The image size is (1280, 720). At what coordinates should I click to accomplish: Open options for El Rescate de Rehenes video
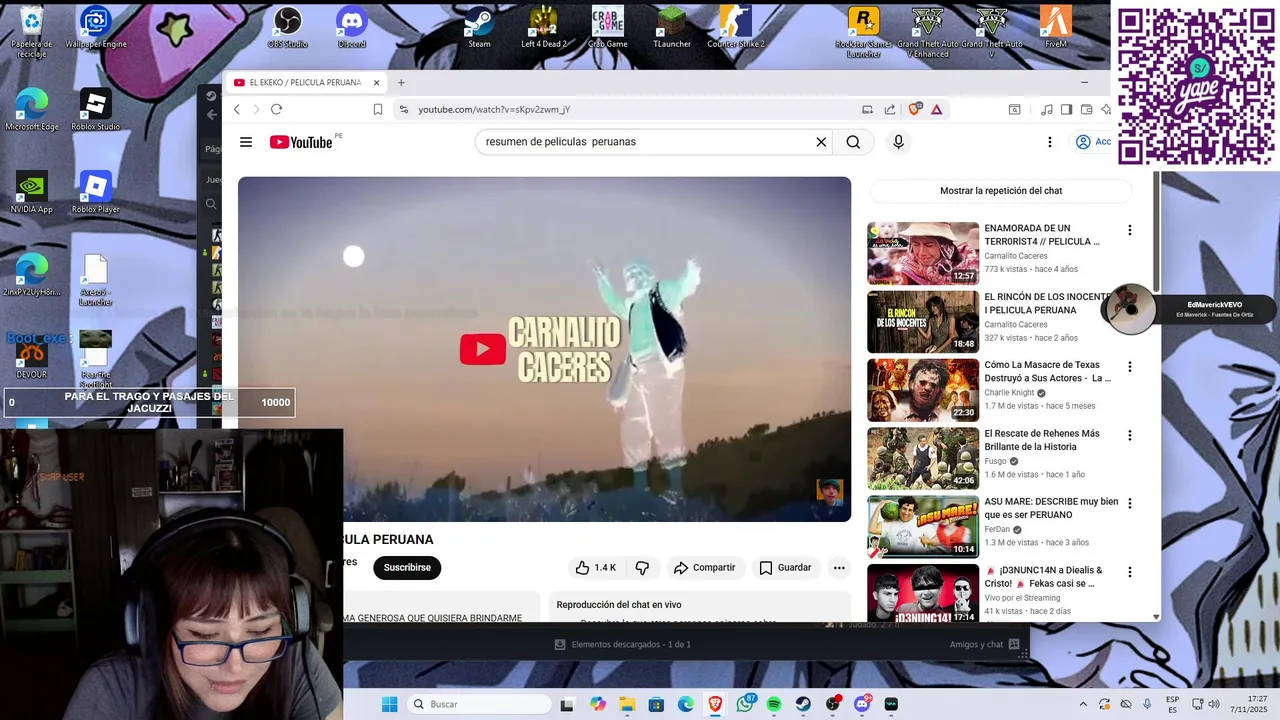coord(1130,435)
